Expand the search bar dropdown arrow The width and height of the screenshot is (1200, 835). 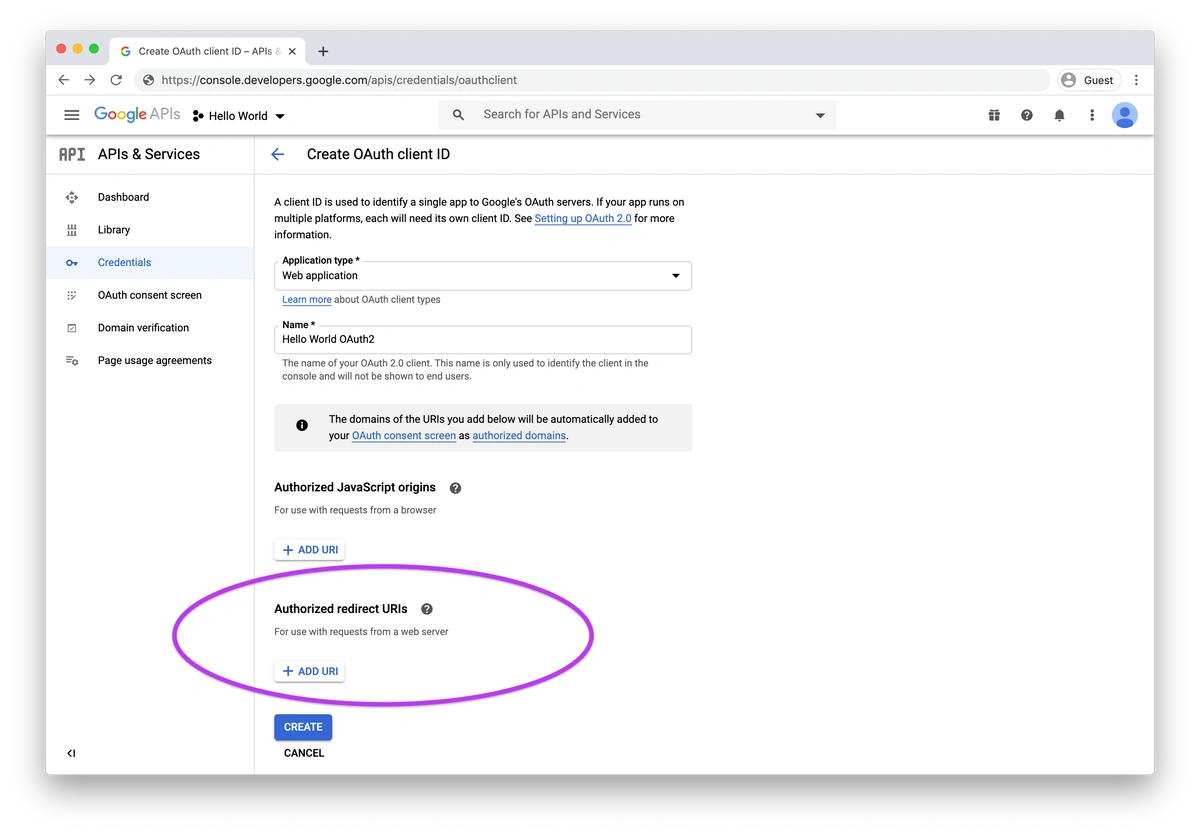[x=819, y=114]
